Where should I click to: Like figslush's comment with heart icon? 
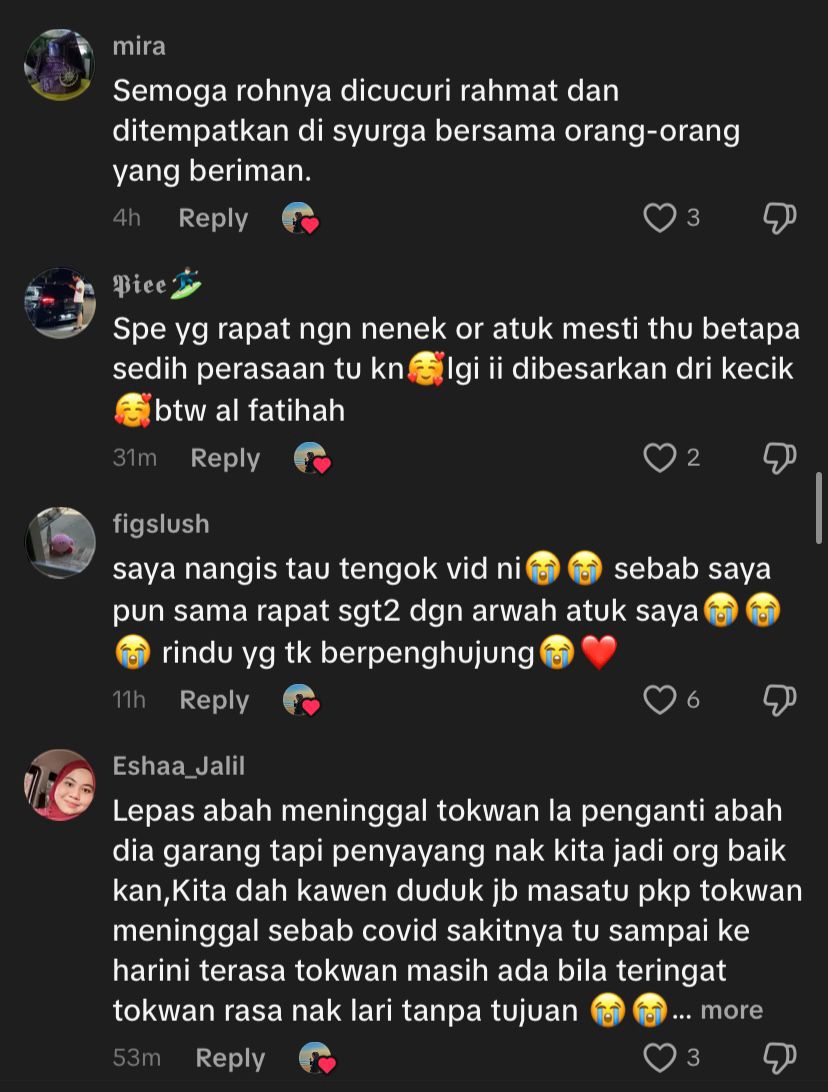[x=659, y=700]
